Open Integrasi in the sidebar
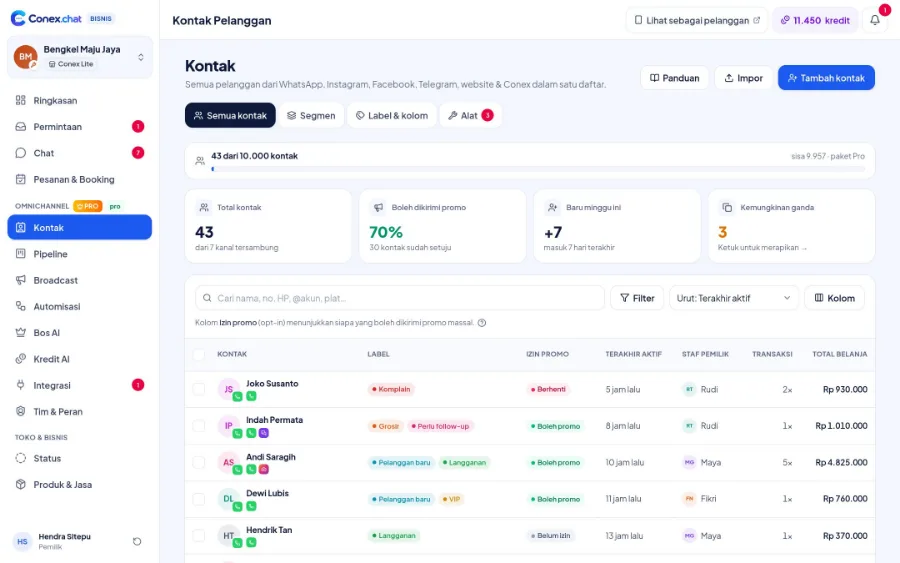This screenshot has width=900, height=563. pos(80,385)
